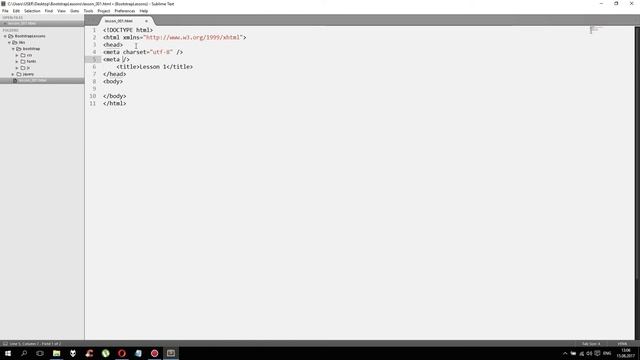Expand the fonts folder arrow
Viewport: 640px width, 360px height.
click(x=17, y=62)
